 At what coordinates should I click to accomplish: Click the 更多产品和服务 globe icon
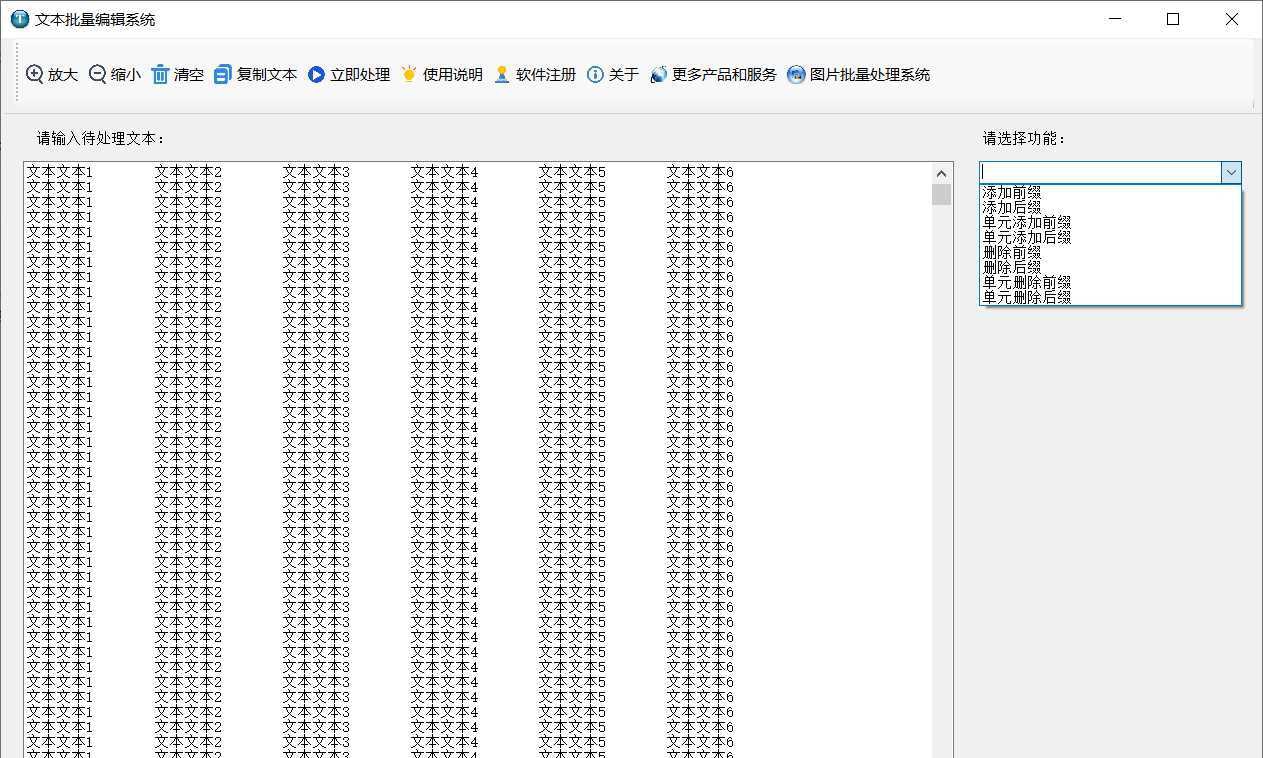coord(658,74)
